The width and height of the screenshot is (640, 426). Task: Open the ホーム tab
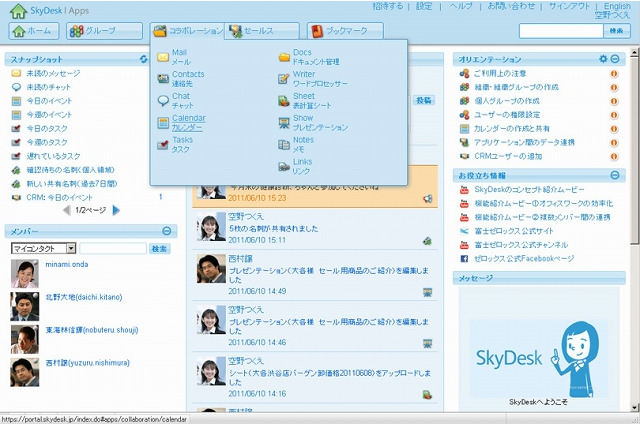[x=34, y=31]
